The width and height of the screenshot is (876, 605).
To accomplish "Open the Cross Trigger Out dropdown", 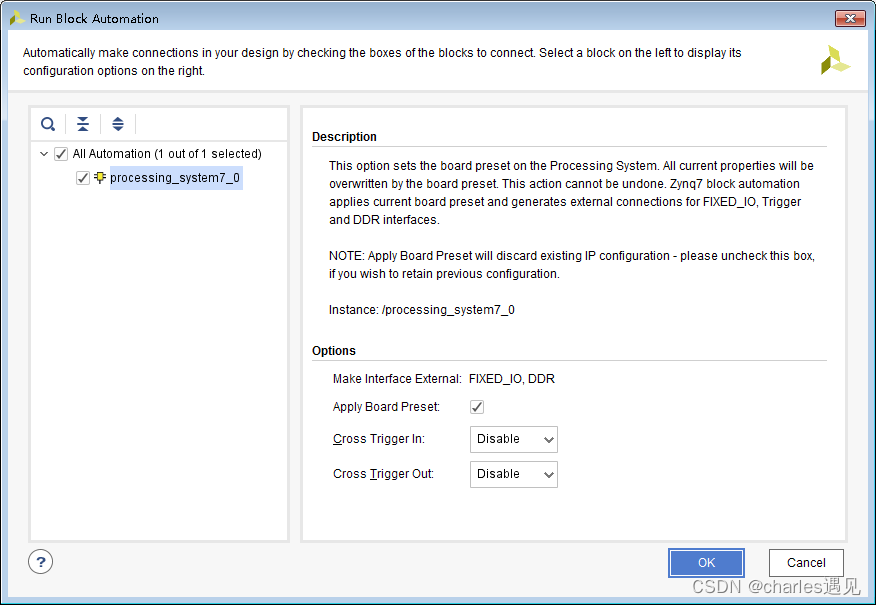I will [513, 474].
